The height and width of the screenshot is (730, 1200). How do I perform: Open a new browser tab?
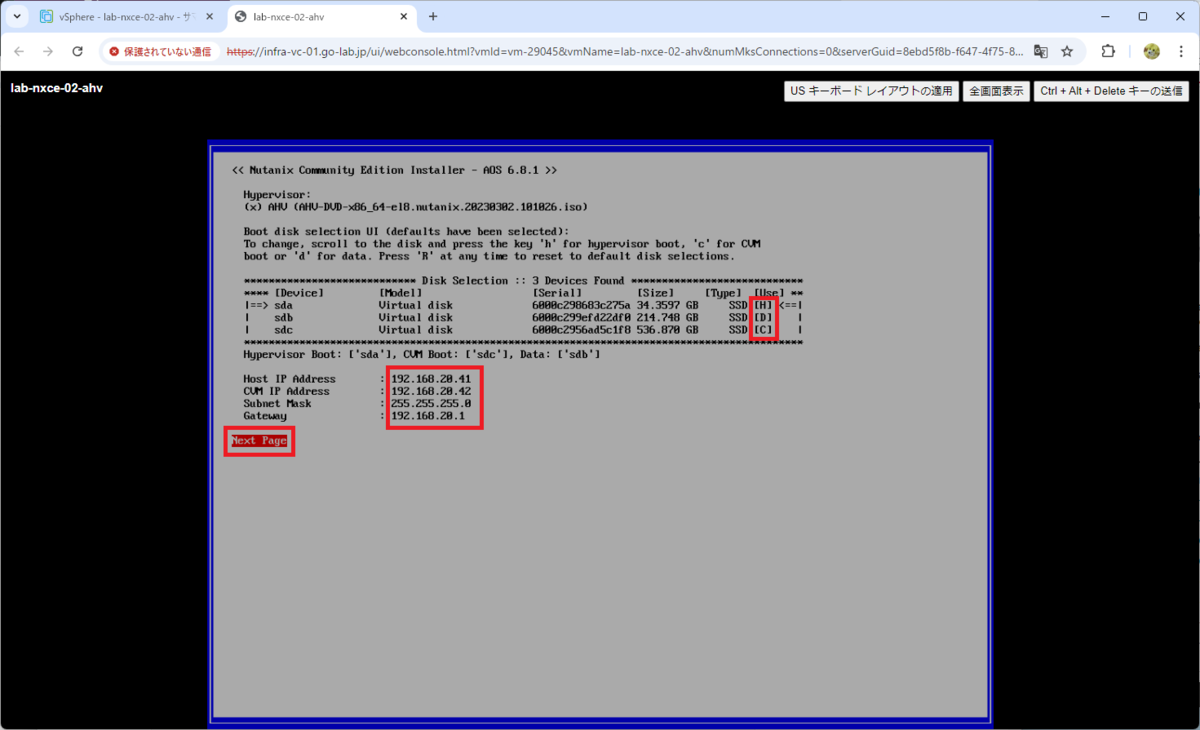pos(433,17)
